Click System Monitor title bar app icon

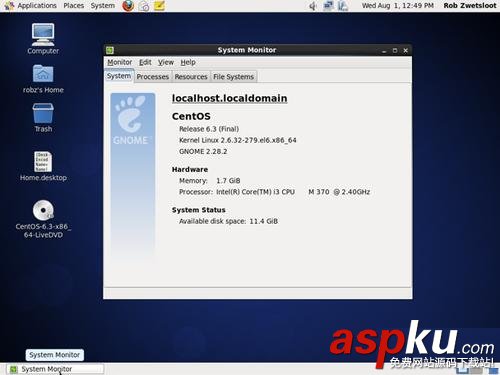110,50
